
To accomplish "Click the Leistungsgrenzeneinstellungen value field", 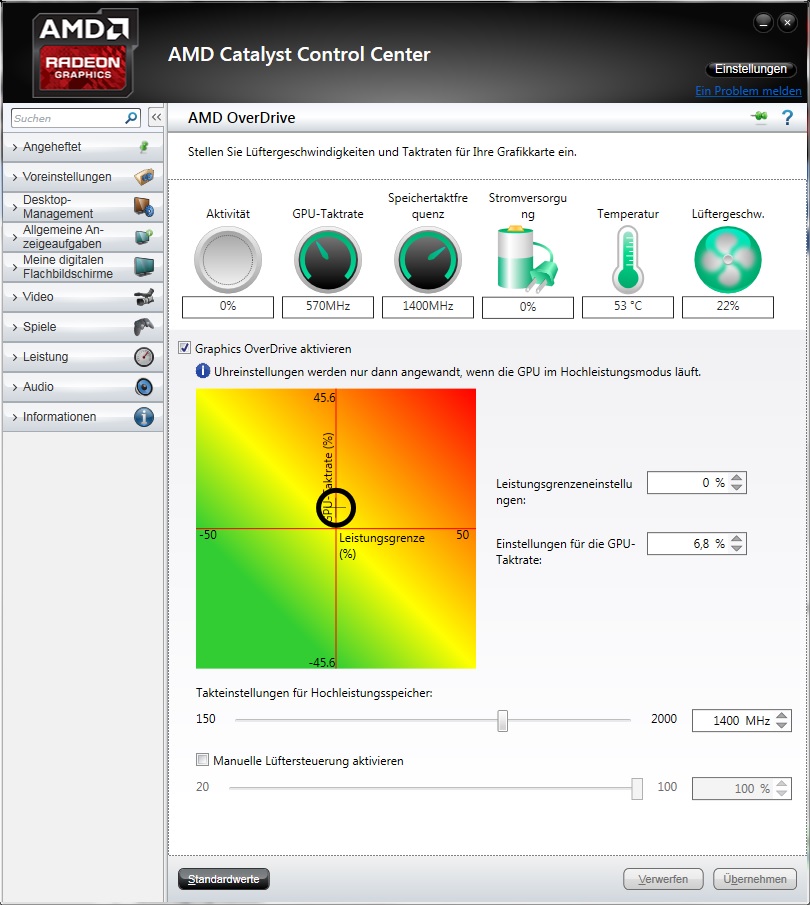I will (x=688, y=483).
